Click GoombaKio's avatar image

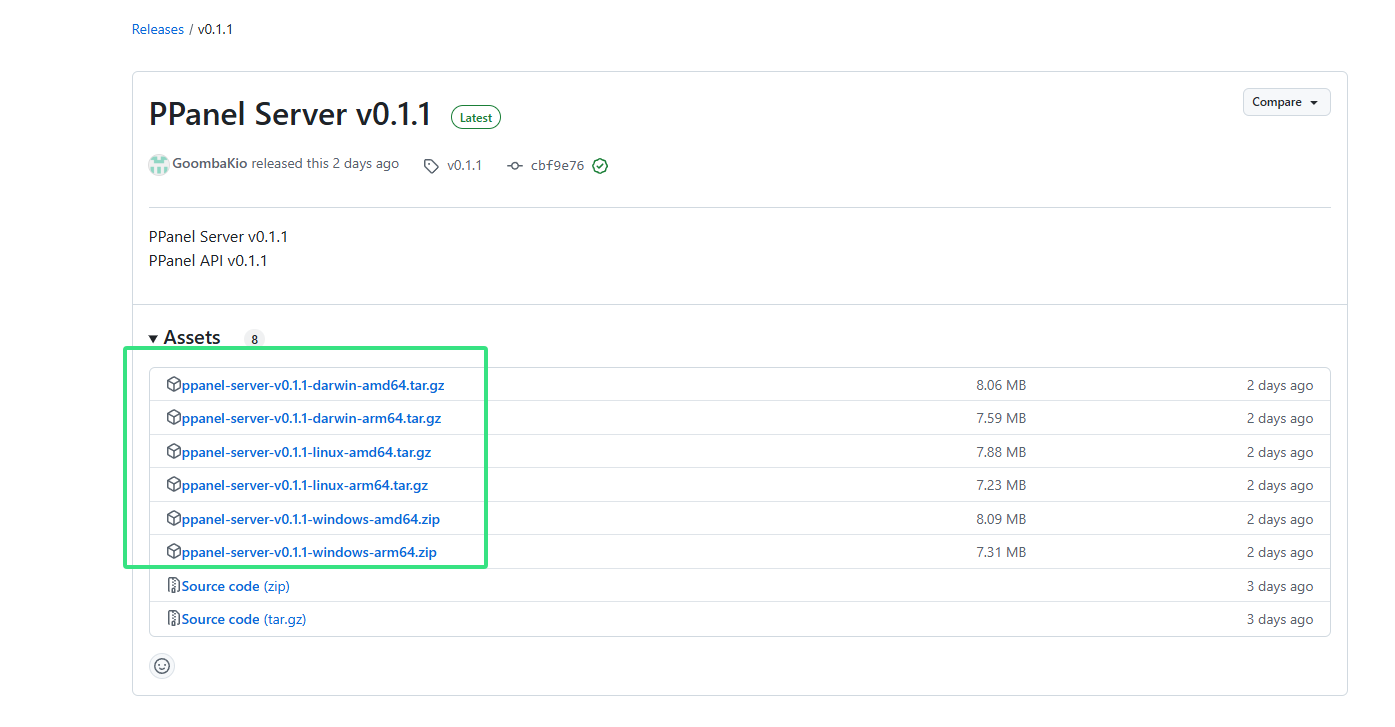tap(159, 165)
